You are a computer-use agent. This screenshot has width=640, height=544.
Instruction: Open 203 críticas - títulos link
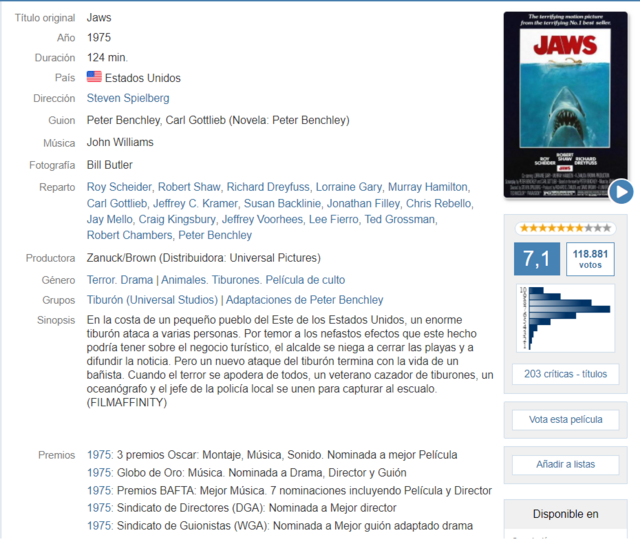(565, 374)
